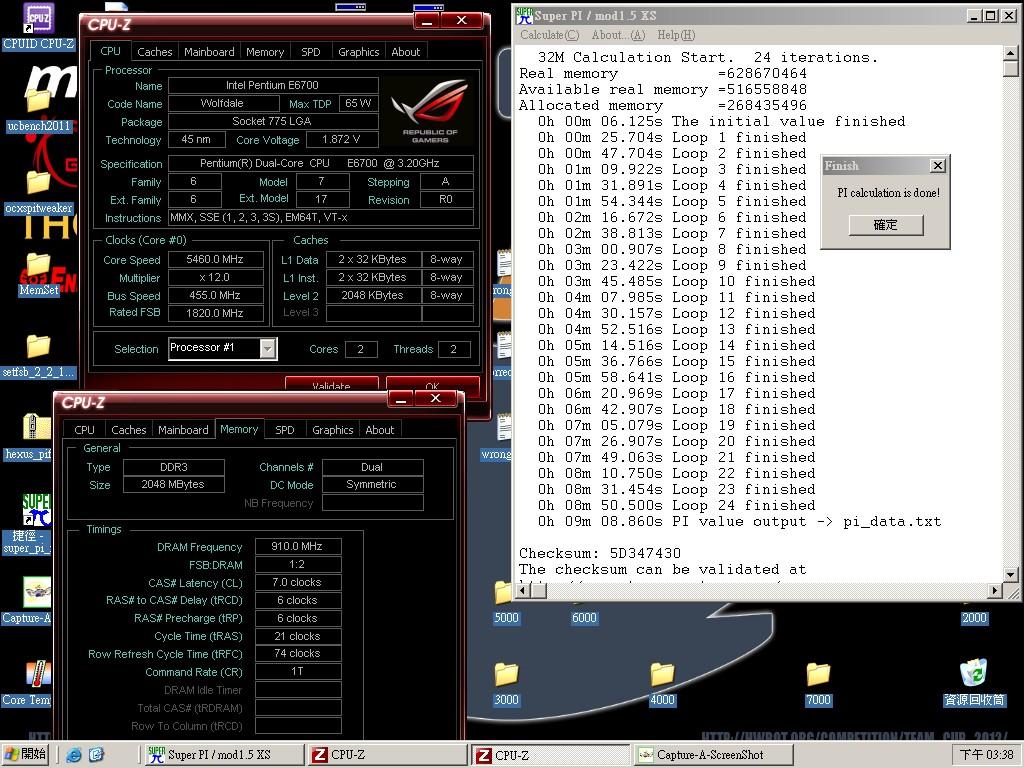Click DRAM Frequency value 910.0 MHz

tap(298, 547)
